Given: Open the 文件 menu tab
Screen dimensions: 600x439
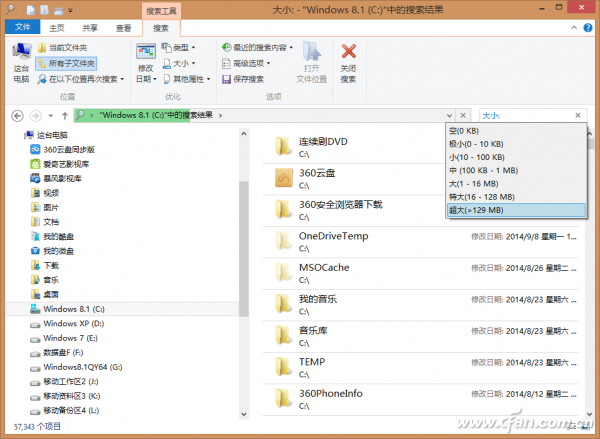Looking at the screenshot, I should click(x=22, y=27).
